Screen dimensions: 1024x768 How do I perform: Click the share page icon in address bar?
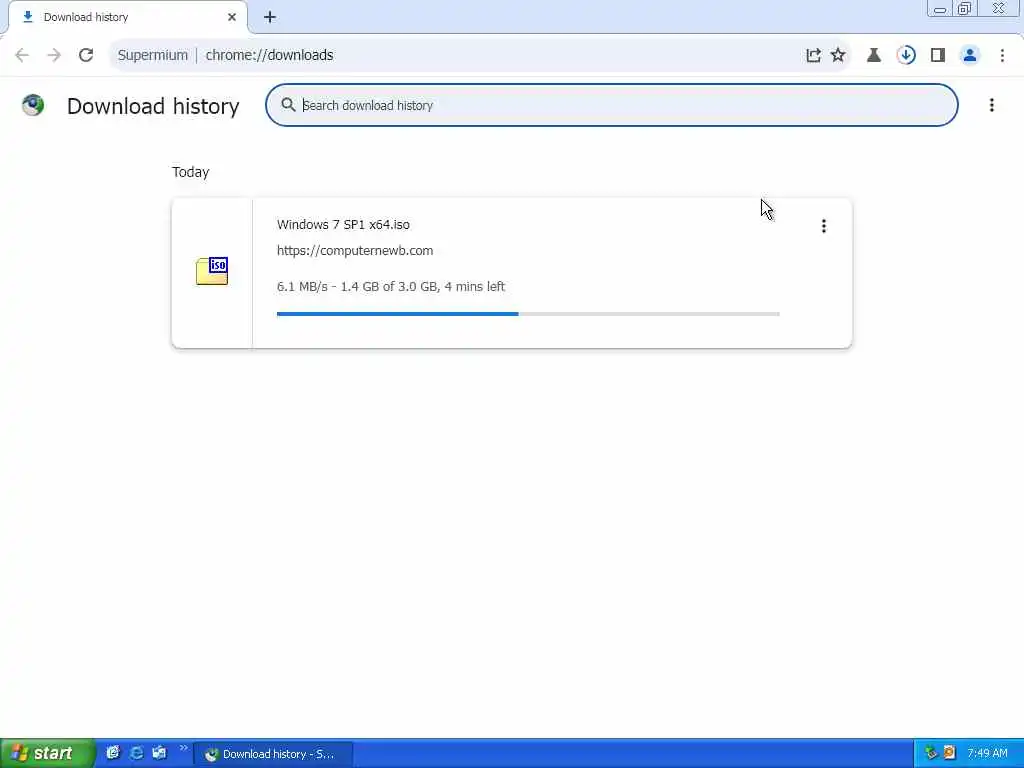click(813, 56)
